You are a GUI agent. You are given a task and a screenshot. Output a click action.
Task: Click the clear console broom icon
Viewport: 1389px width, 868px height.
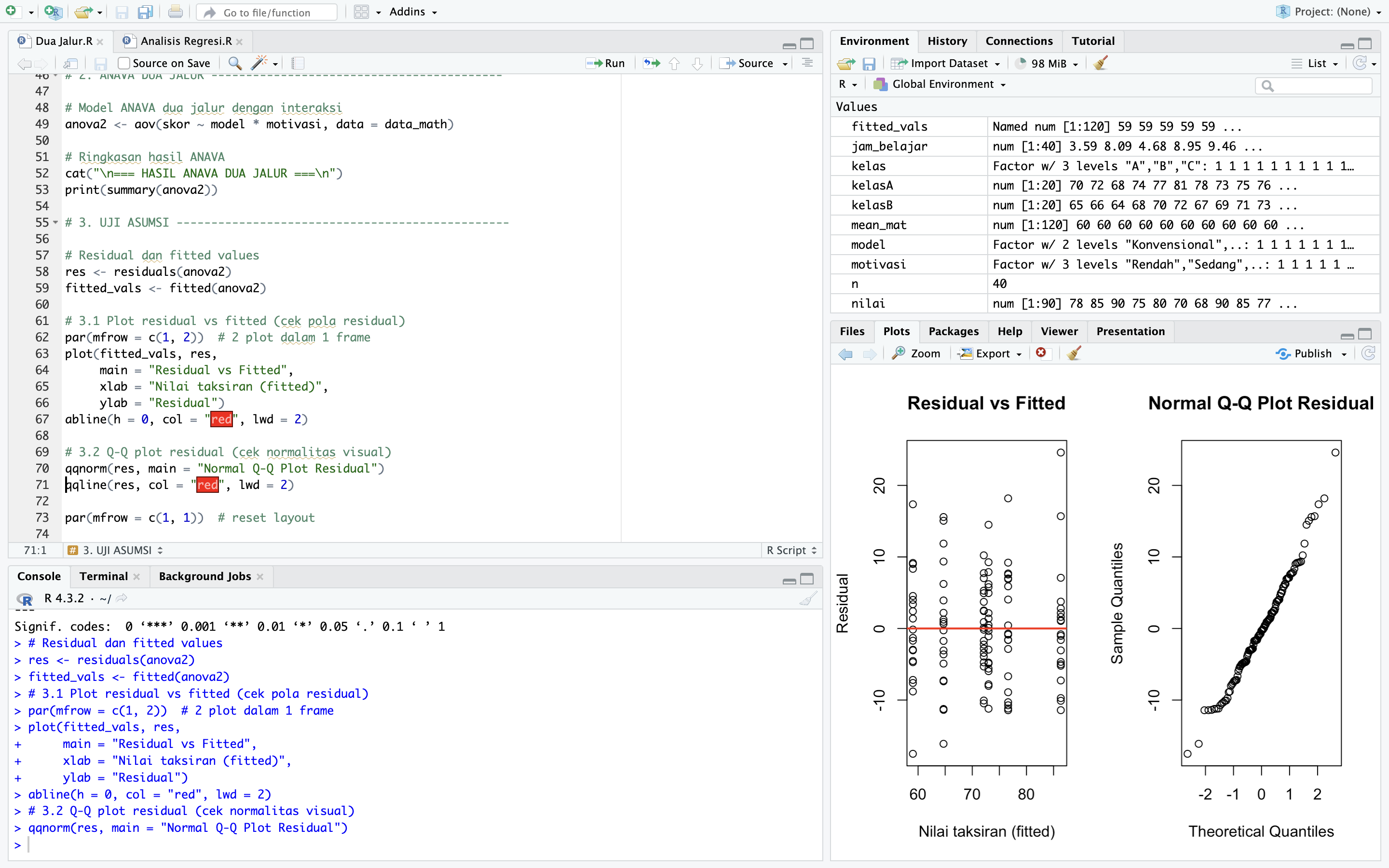click(807, 599)
